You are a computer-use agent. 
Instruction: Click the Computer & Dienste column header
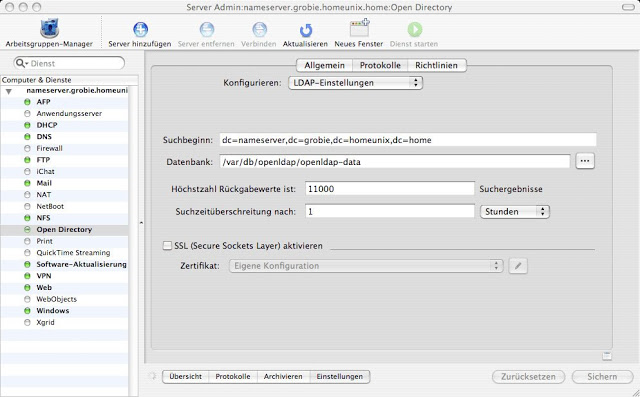(69, 80)
